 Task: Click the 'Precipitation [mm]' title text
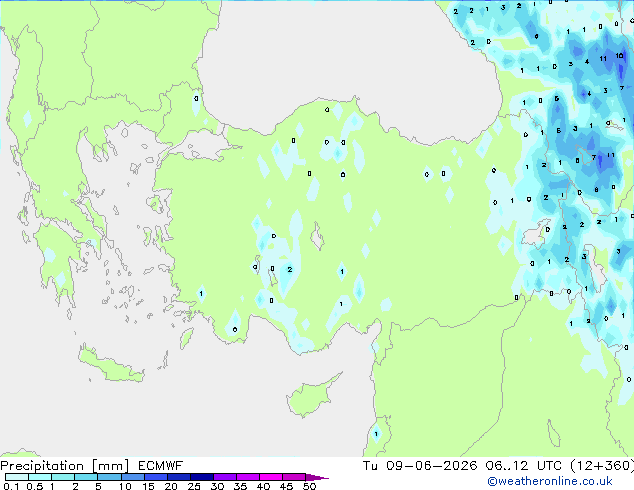tap(65, 466)
